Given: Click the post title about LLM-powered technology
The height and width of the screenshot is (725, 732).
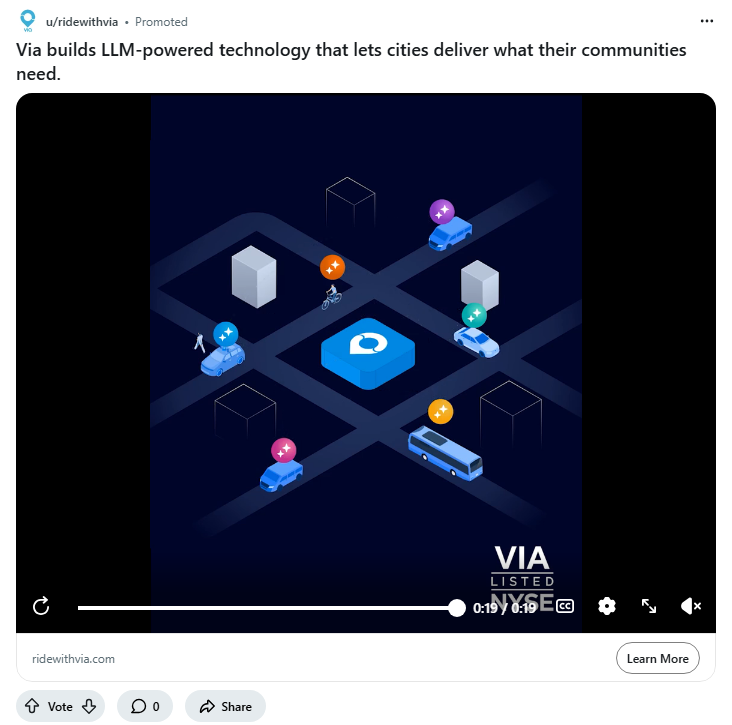Looking at the screenshot, I should click(351, 61).
